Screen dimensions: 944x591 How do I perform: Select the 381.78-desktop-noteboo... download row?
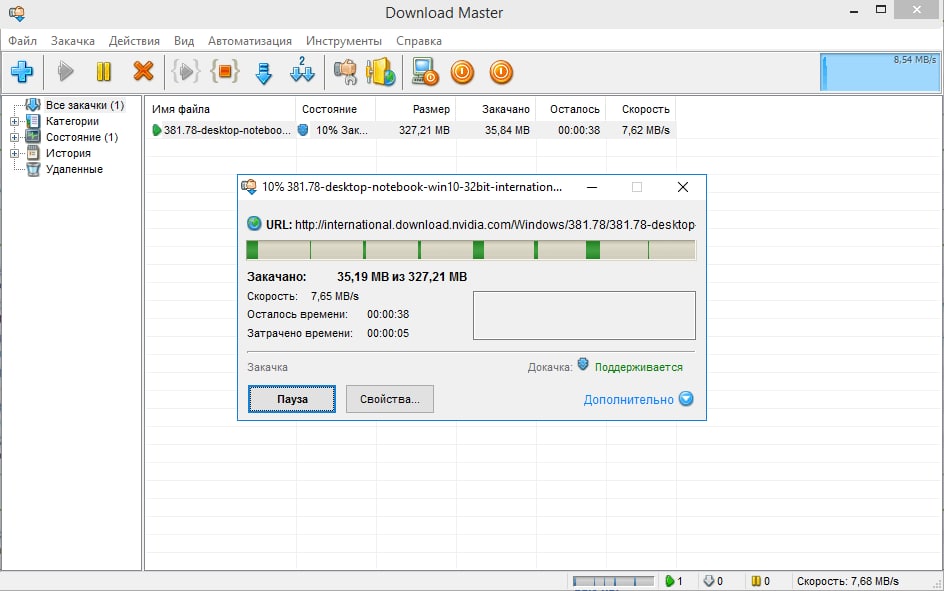pyautogui.click(x=411, y=130)
